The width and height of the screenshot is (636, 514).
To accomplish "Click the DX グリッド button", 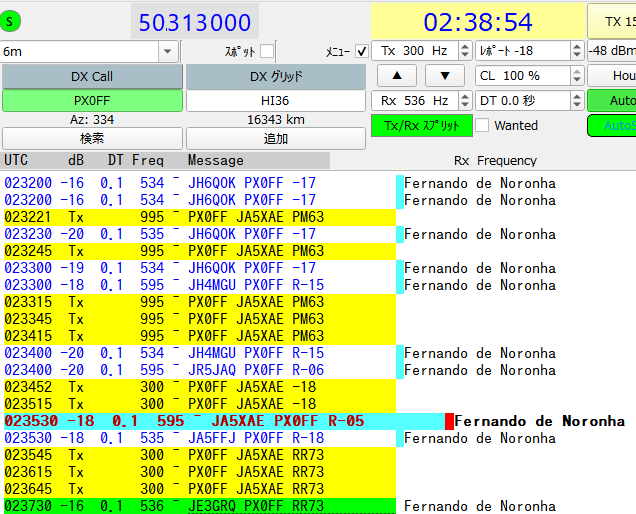I will click(x=276, y=76).
